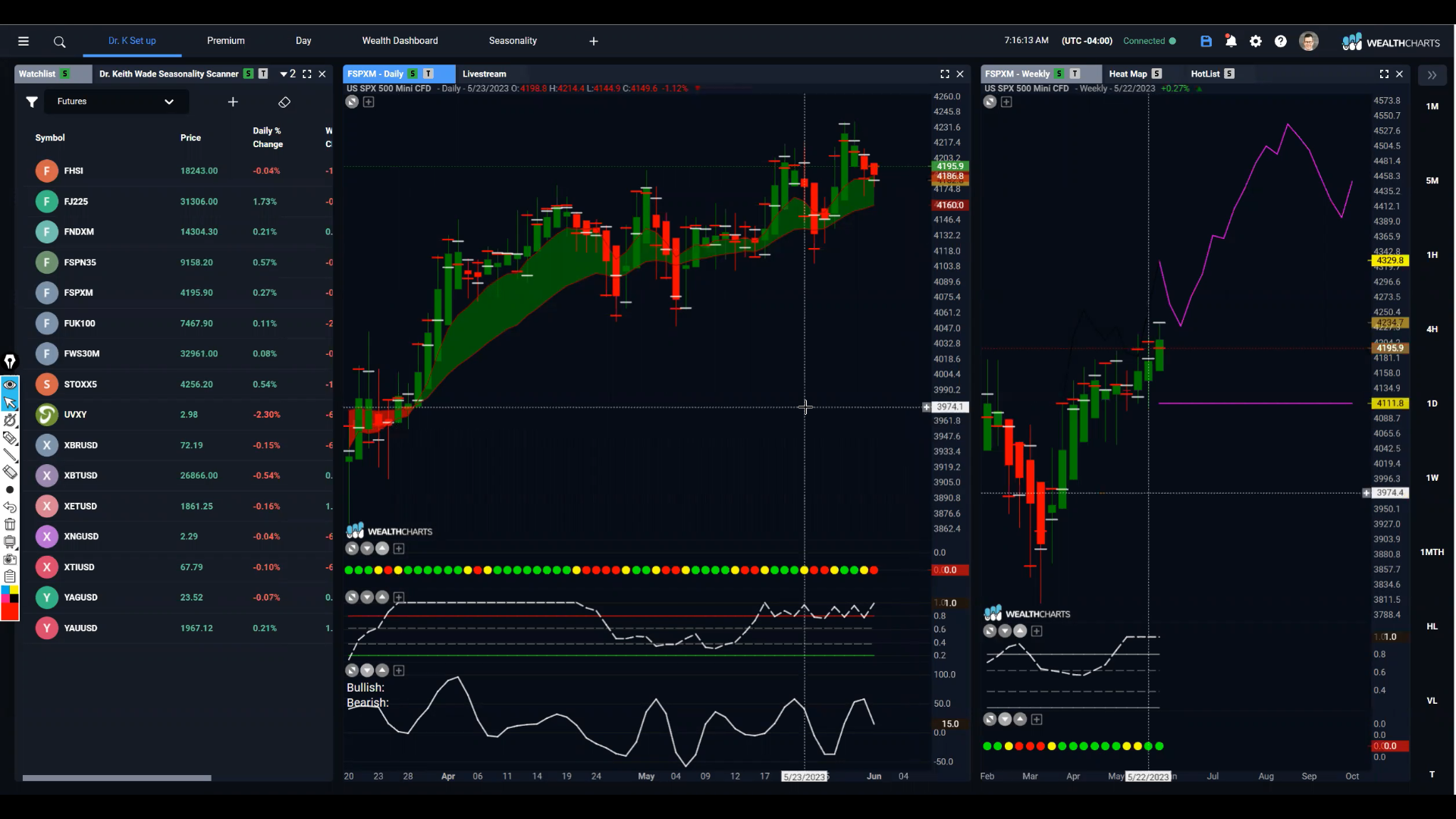Open the clipboard notes icon
Image resolution: width=1456 pixels, height=819 pixels.
pos(10,577)
